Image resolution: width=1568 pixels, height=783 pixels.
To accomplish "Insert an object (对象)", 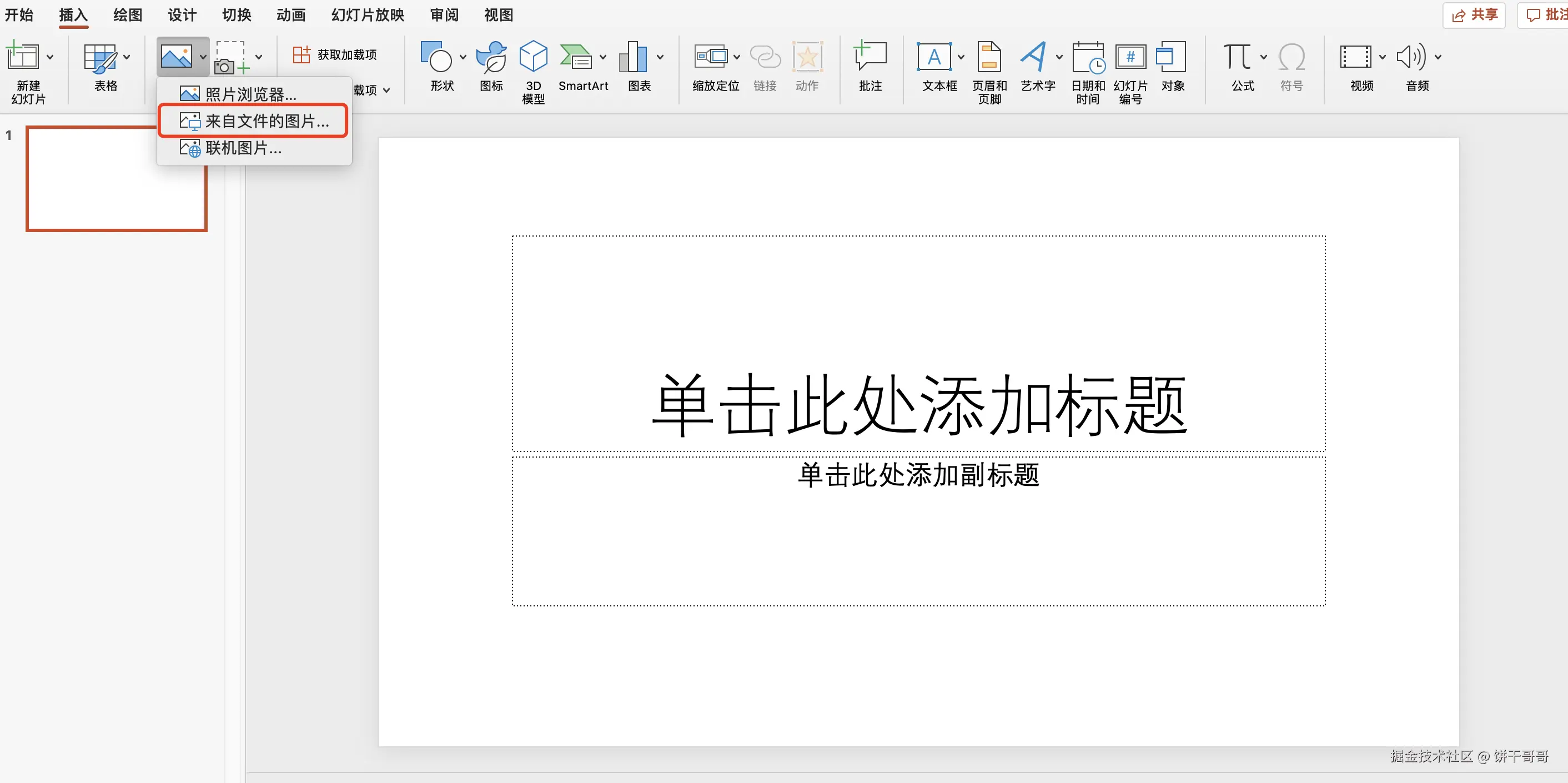I will coord(1172,57).
